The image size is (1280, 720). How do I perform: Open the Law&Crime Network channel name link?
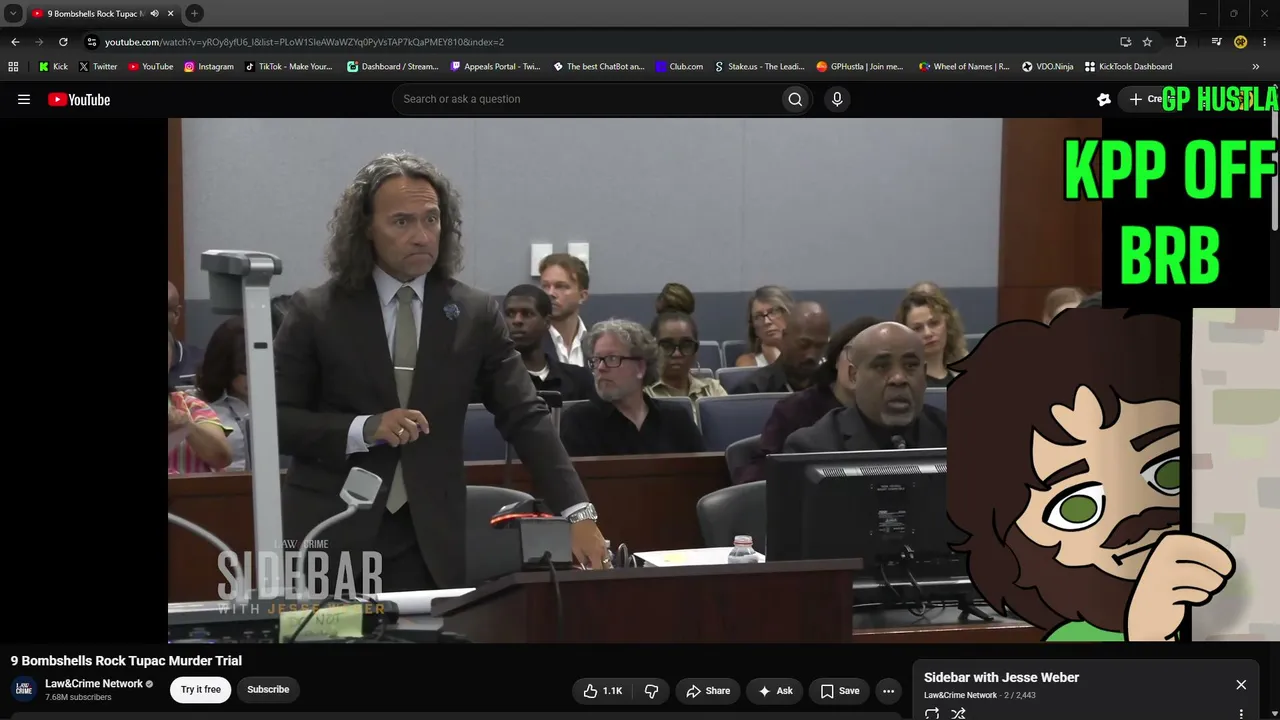coord(94,684)
